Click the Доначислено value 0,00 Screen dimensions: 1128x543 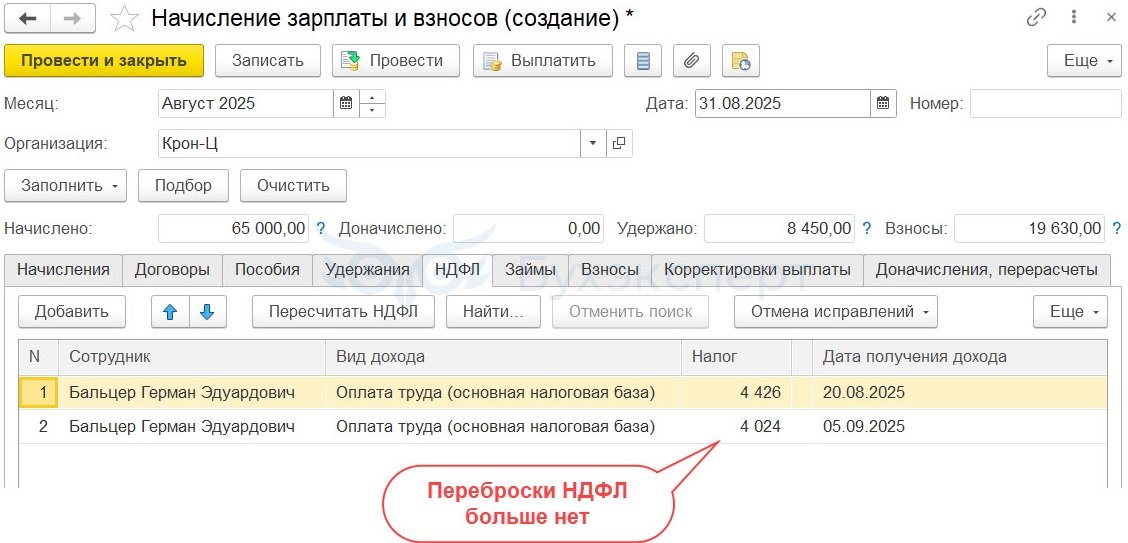tap(528, 229)
